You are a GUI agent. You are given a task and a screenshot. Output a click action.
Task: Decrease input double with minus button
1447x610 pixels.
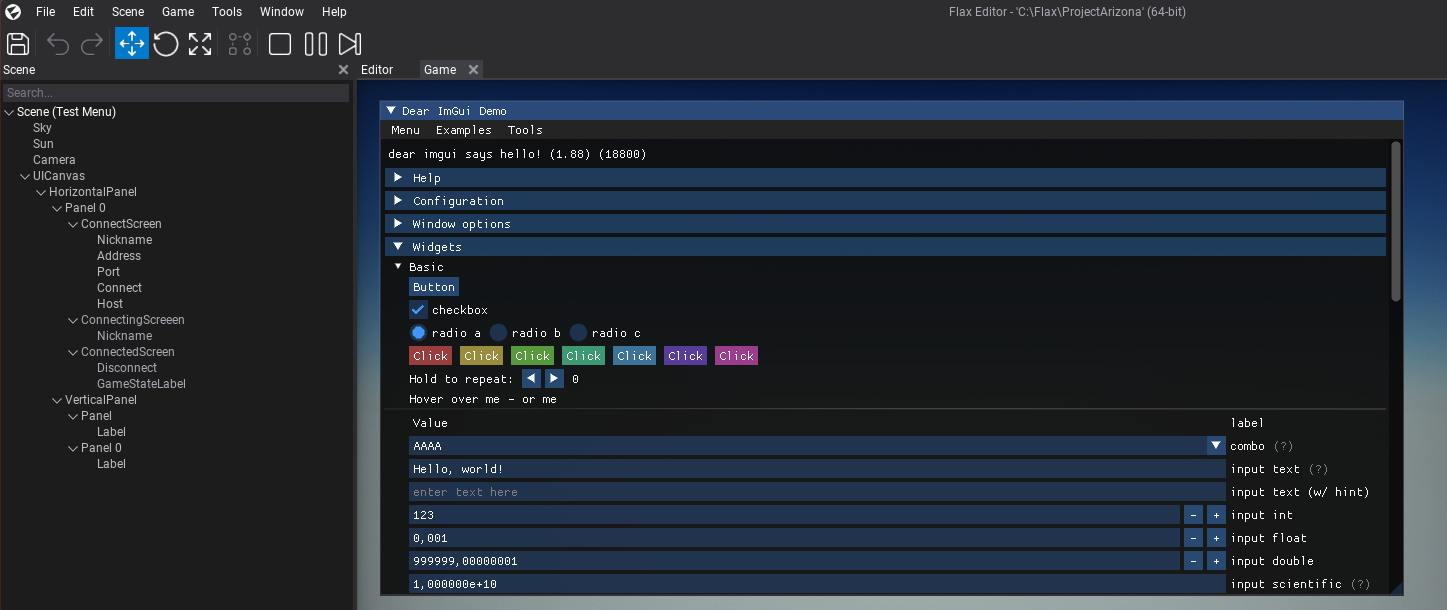pyautogui.click(x=1193, y=561)
